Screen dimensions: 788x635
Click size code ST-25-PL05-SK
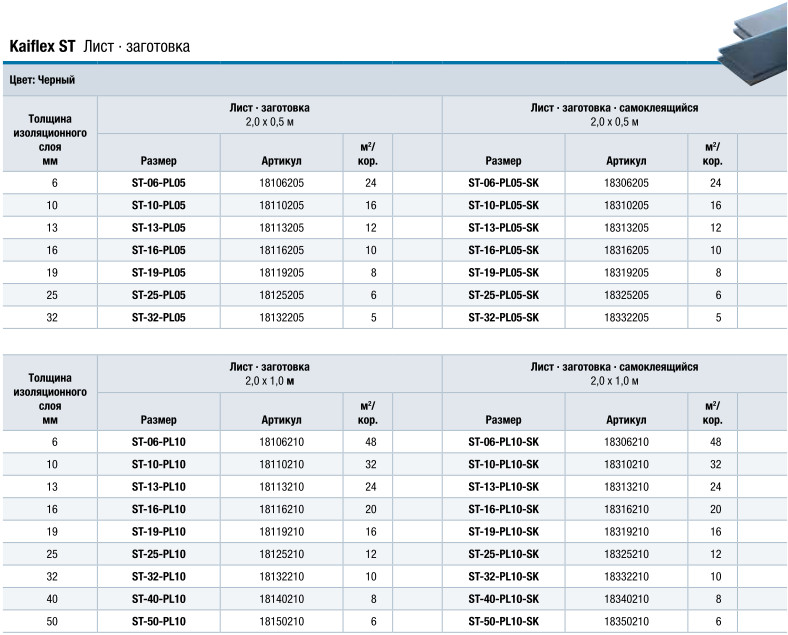click(x=504, y=295)
